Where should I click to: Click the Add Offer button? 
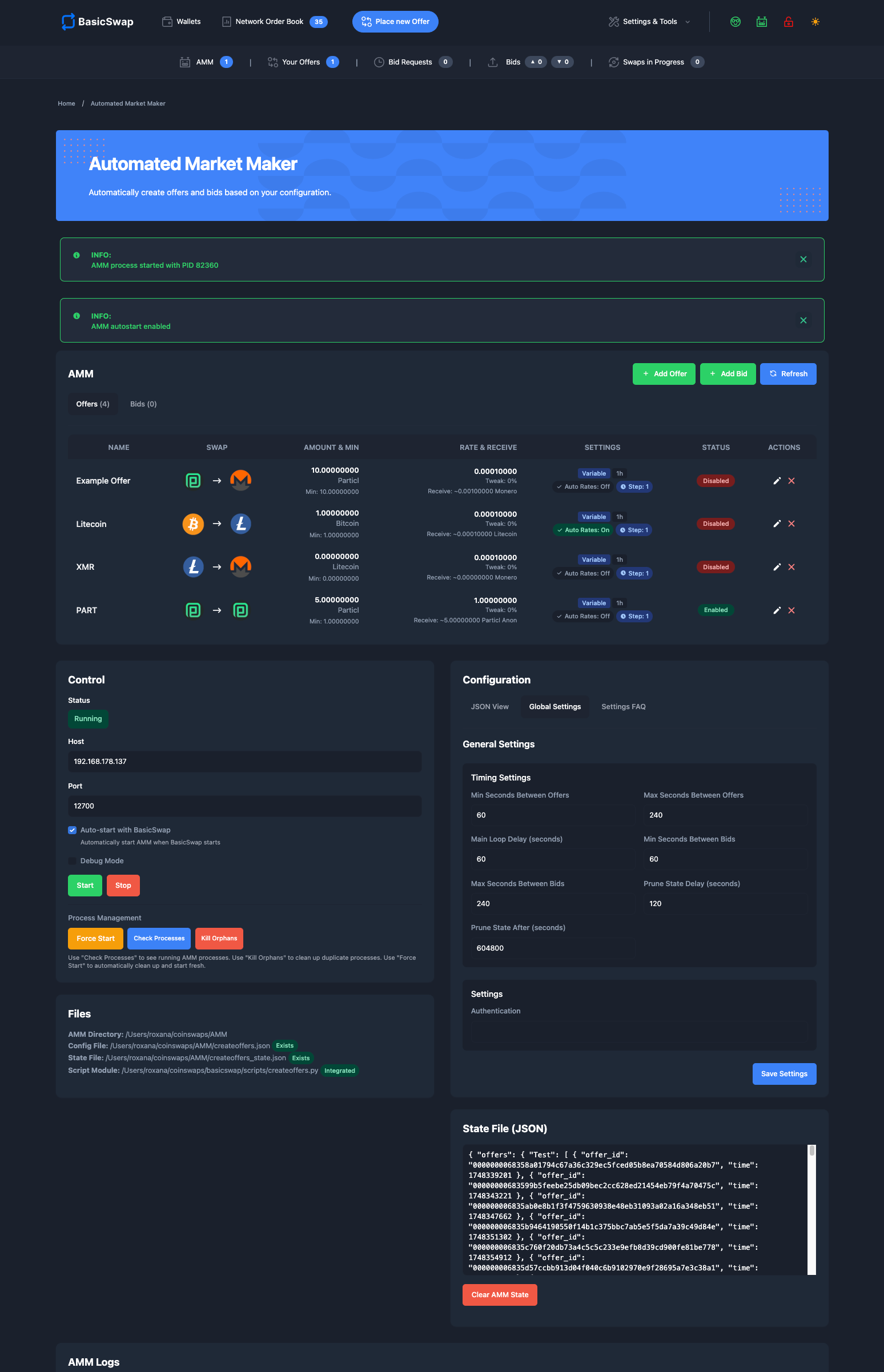(x=664, y=373)
